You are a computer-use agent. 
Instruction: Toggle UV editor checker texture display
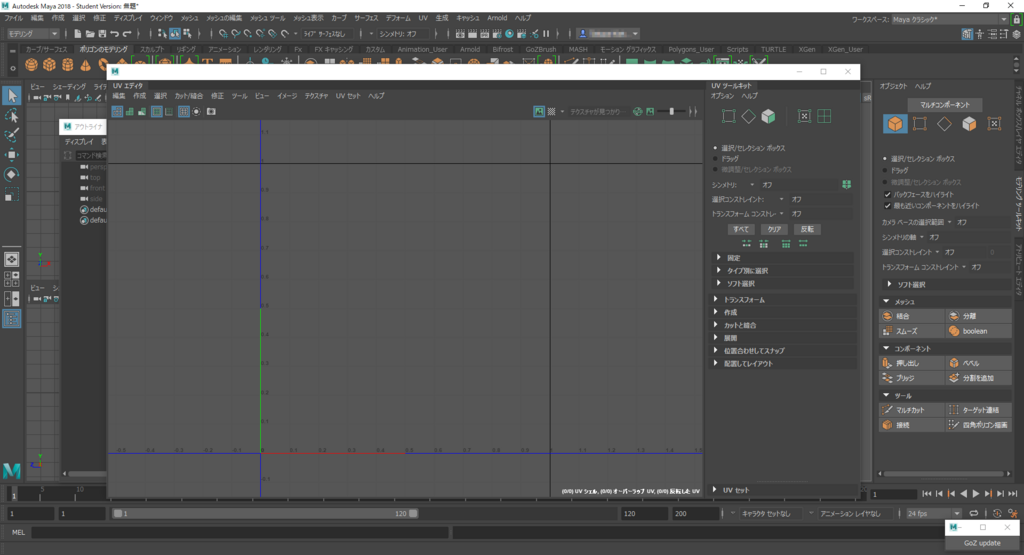(551, 112)
